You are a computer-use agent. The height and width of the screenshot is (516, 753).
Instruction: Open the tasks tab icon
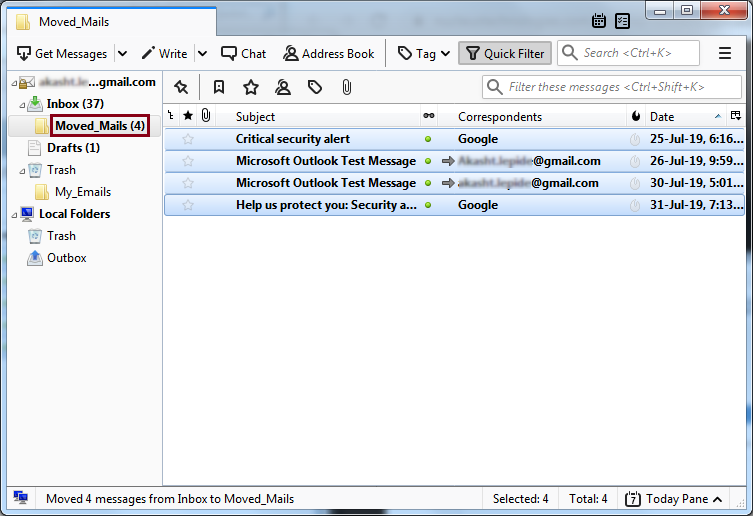click(x=622, y=21)
